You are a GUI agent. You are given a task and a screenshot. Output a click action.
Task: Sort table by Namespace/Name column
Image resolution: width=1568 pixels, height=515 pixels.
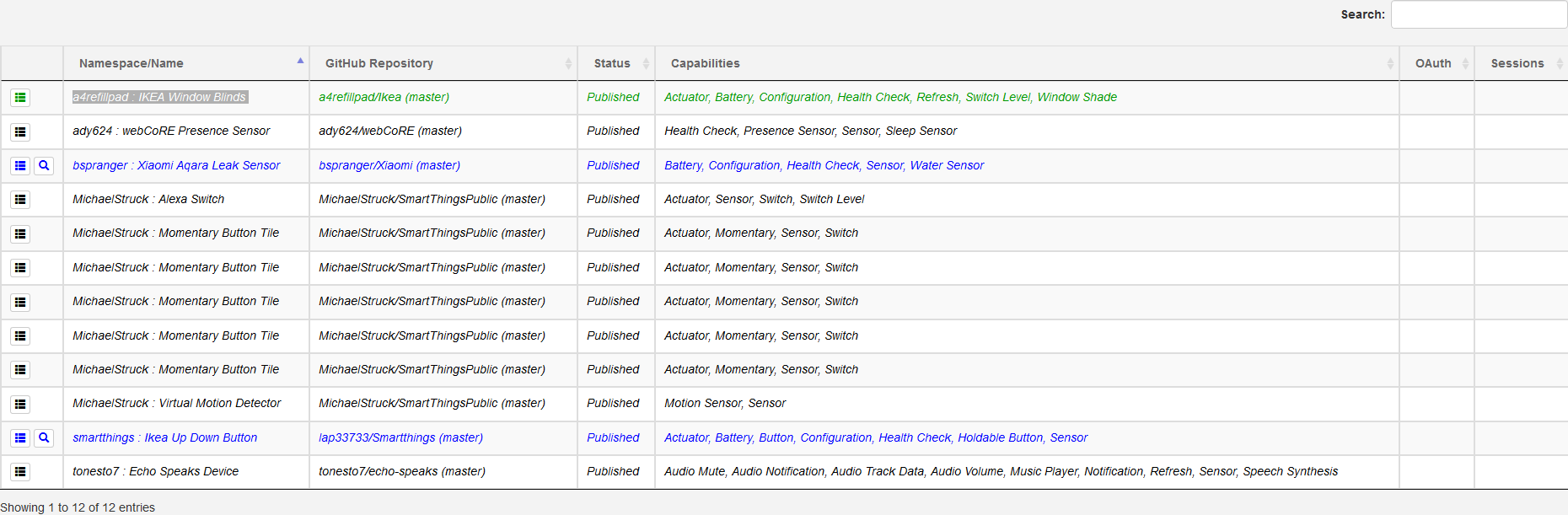click(132, 63)
